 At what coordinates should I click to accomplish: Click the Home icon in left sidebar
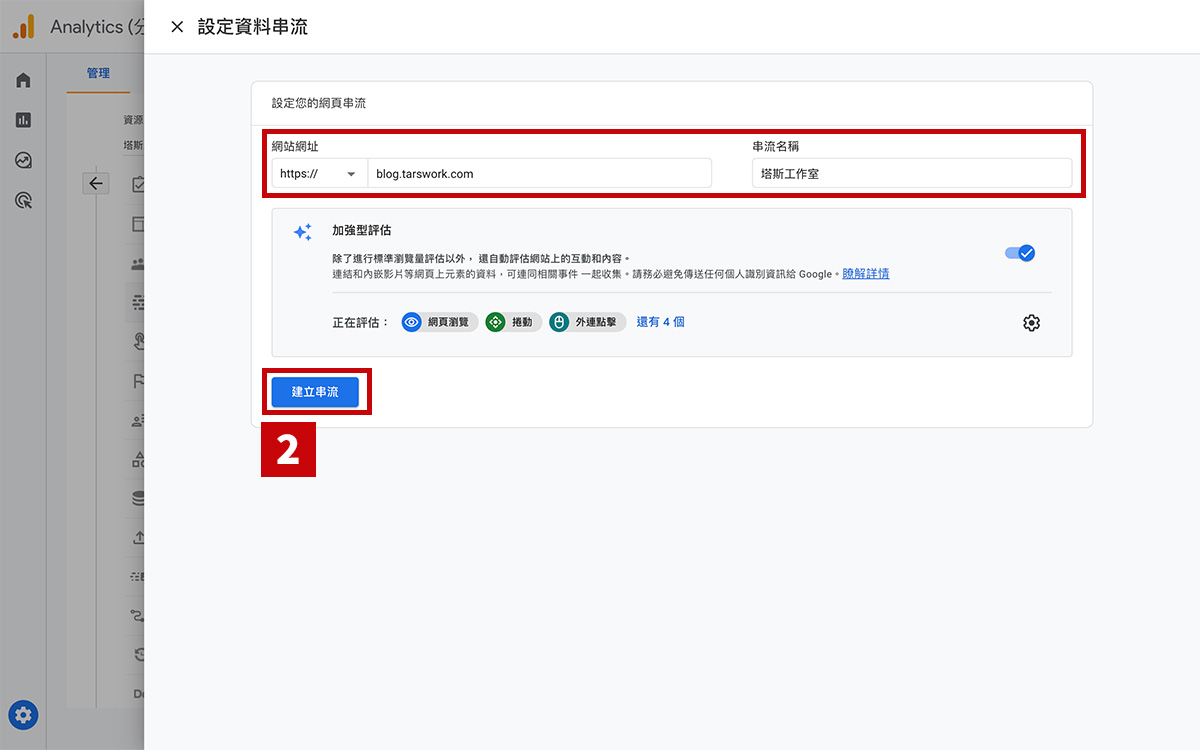(x=23, y=80)
